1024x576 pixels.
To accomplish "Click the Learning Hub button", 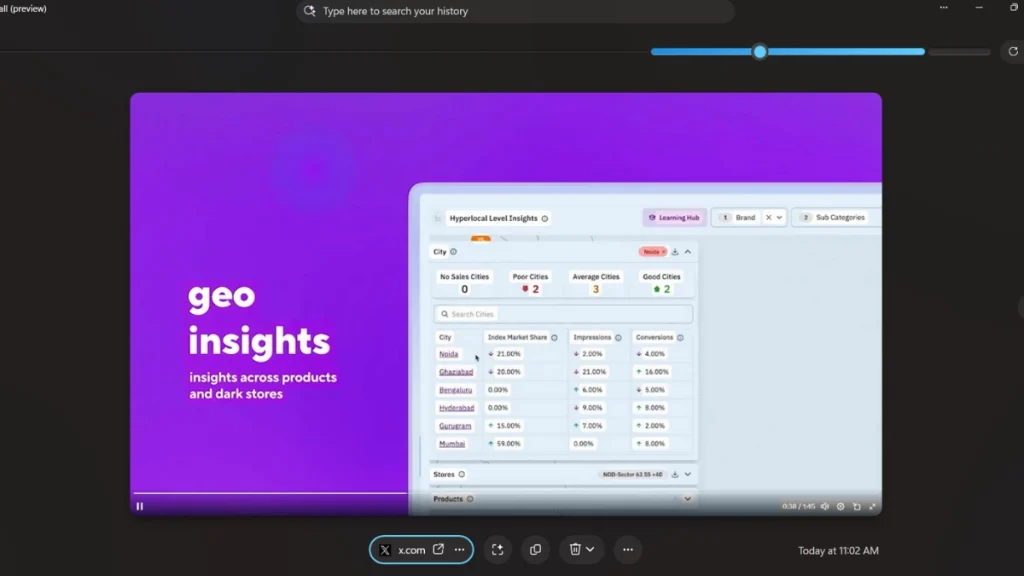I will click(675, 217).
